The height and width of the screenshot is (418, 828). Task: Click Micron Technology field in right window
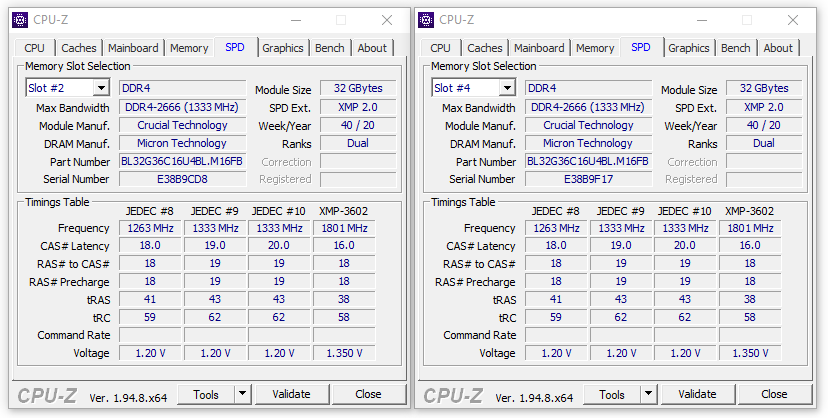click(x=589, y=143)
